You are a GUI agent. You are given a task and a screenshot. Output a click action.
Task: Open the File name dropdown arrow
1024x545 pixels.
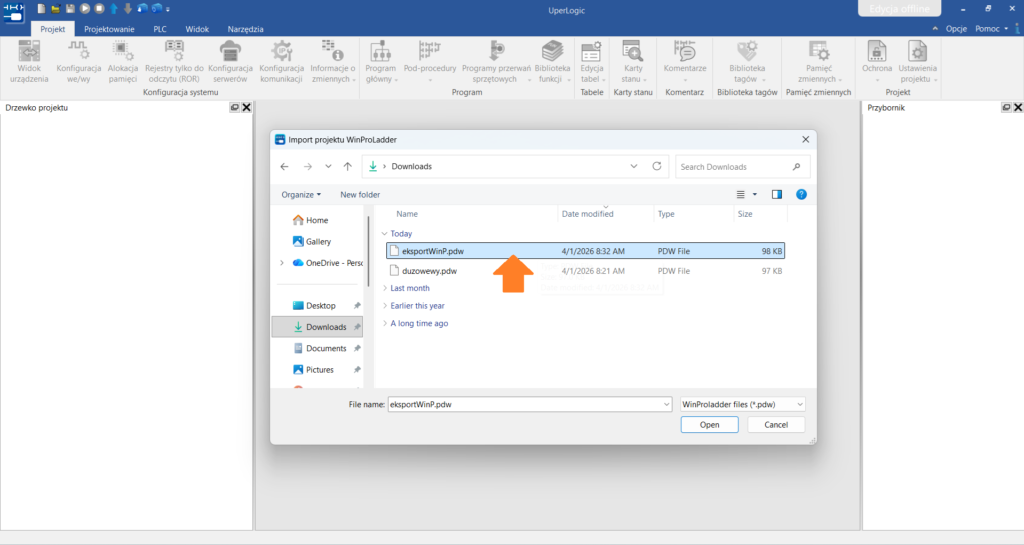(x=666, y=404)
